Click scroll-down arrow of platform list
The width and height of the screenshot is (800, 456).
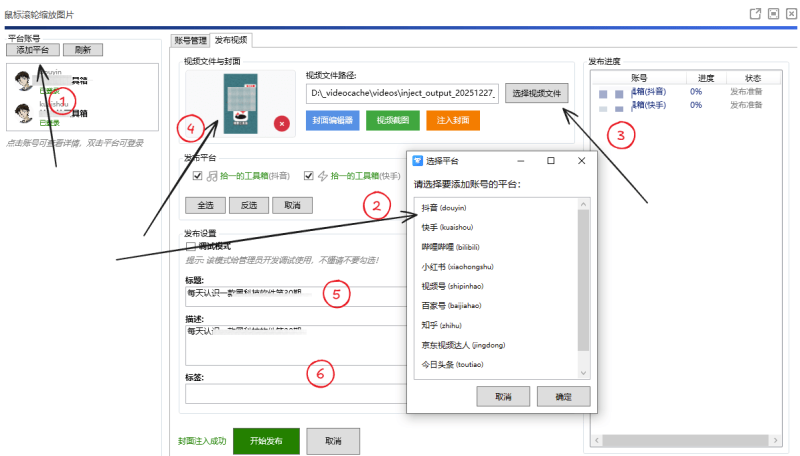coord(584,373)
